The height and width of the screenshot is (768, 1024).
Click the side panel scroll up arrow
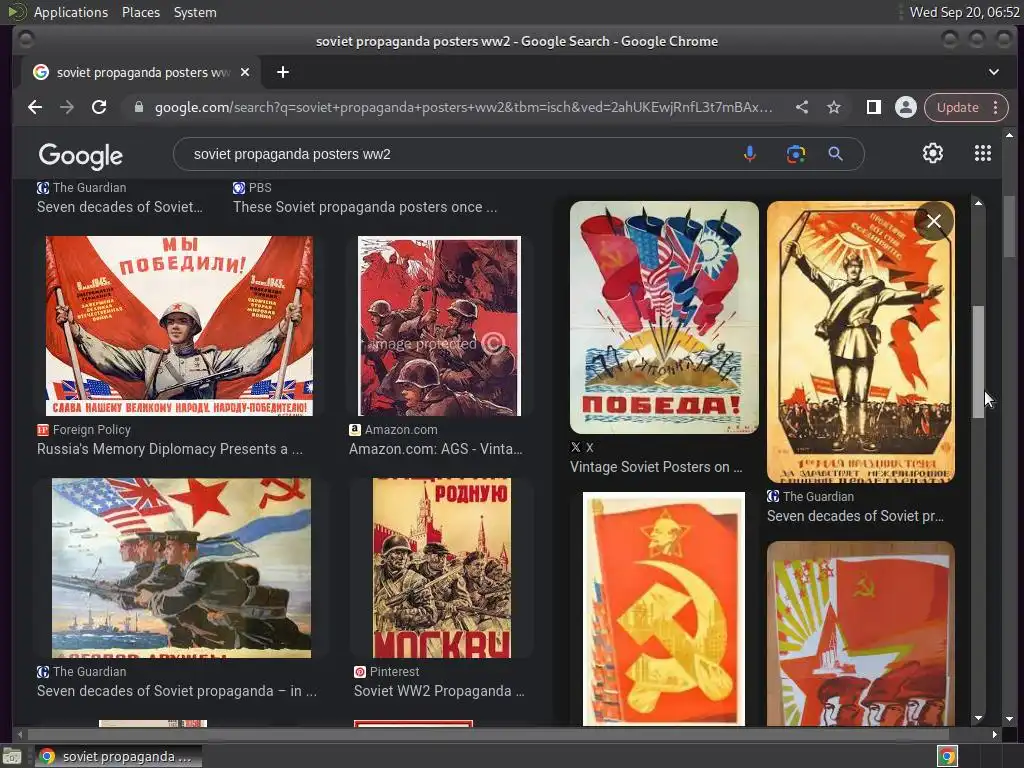click(x=978, y=203)
